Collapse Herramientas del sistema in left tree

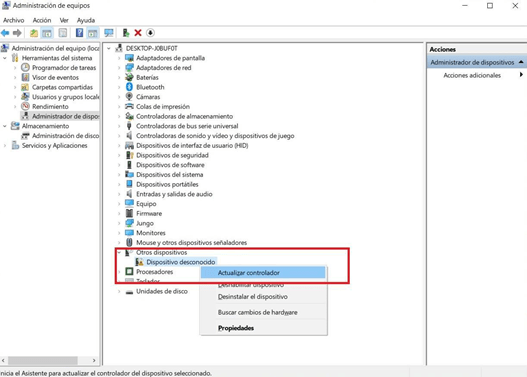point(5,58)
